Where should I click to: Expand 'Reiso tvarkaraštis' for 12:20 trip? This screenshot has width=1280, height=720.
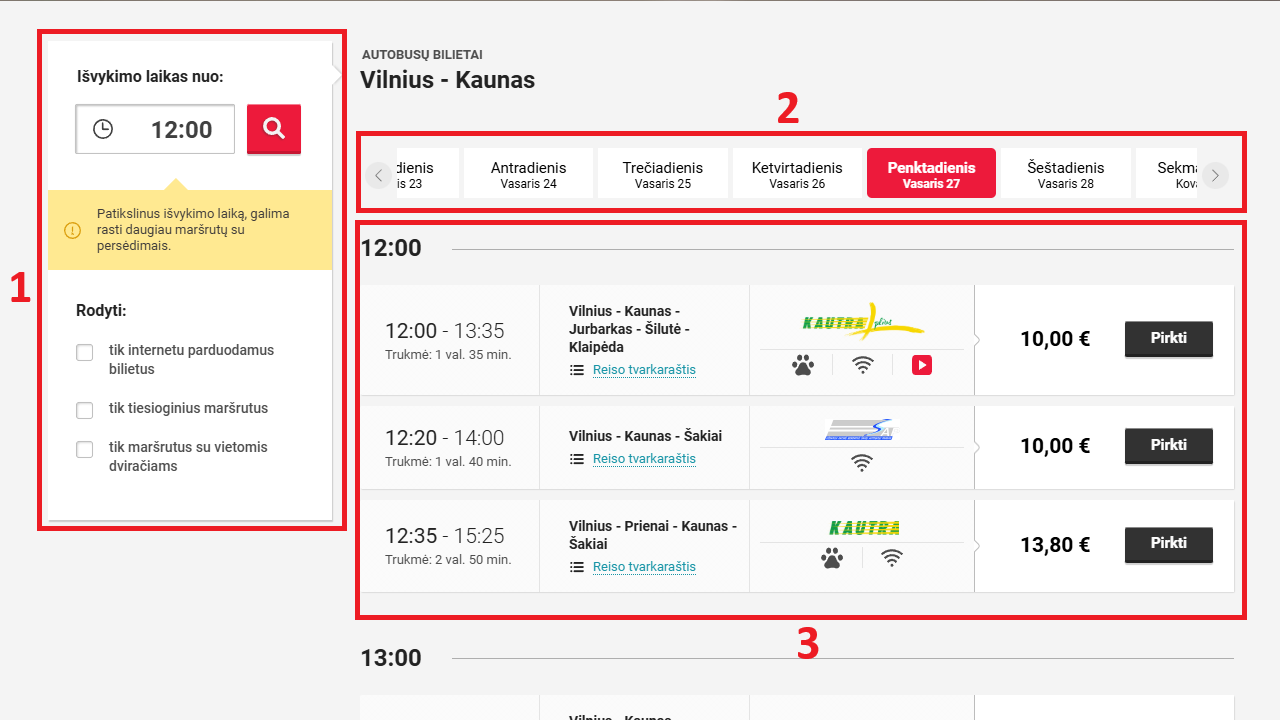644,459
